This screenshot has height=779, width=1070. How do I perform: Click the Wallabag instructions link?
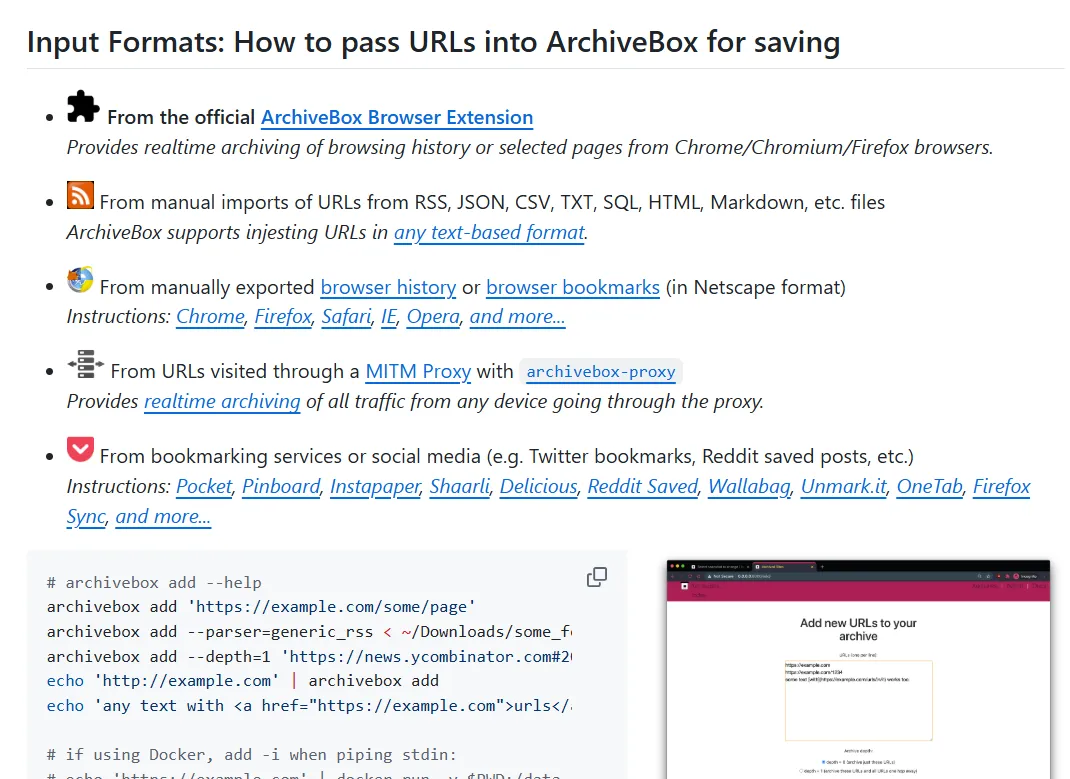749,486
